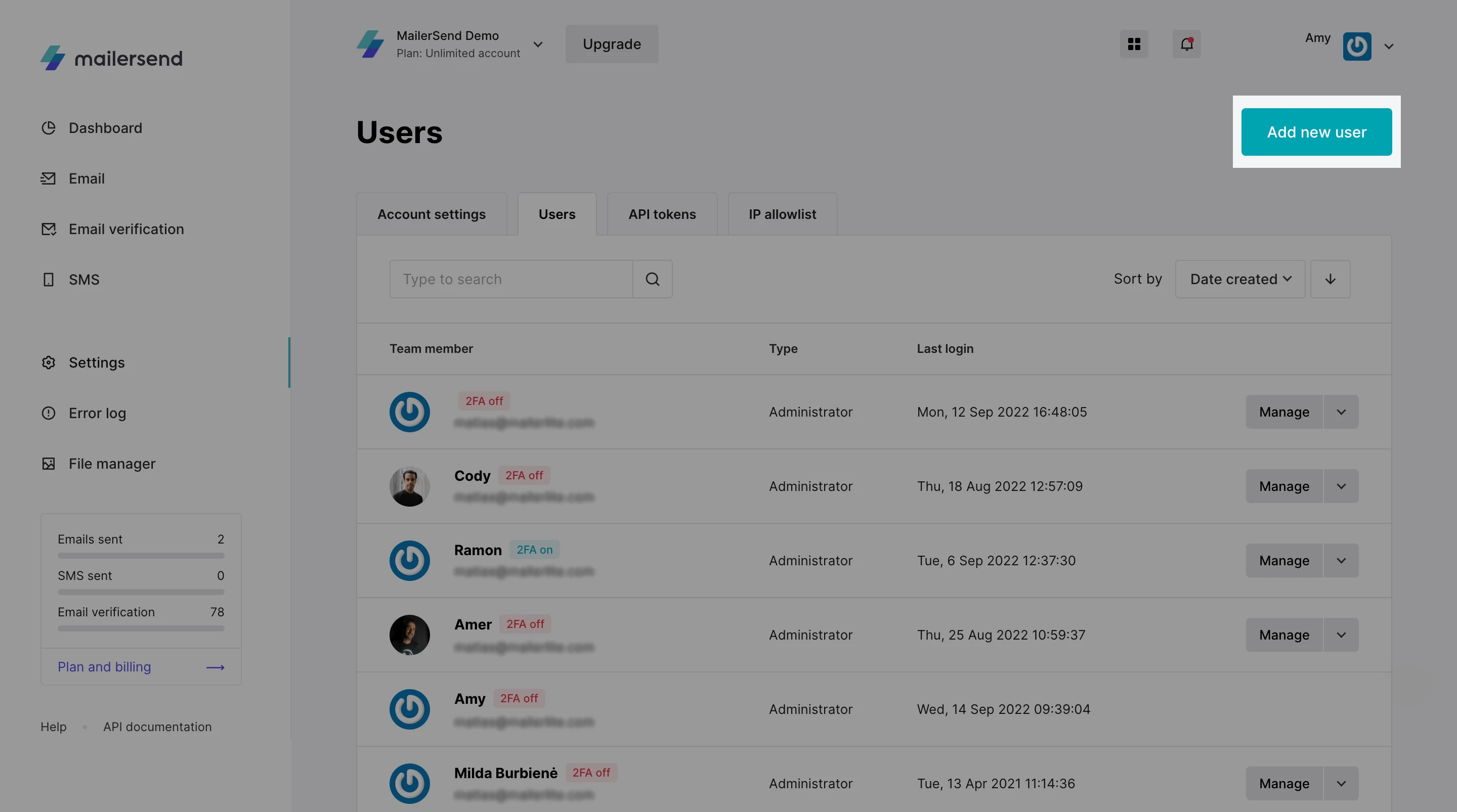Select the SMS phone icon
Screen dimensions: 1457x812
tap(49, 280)
